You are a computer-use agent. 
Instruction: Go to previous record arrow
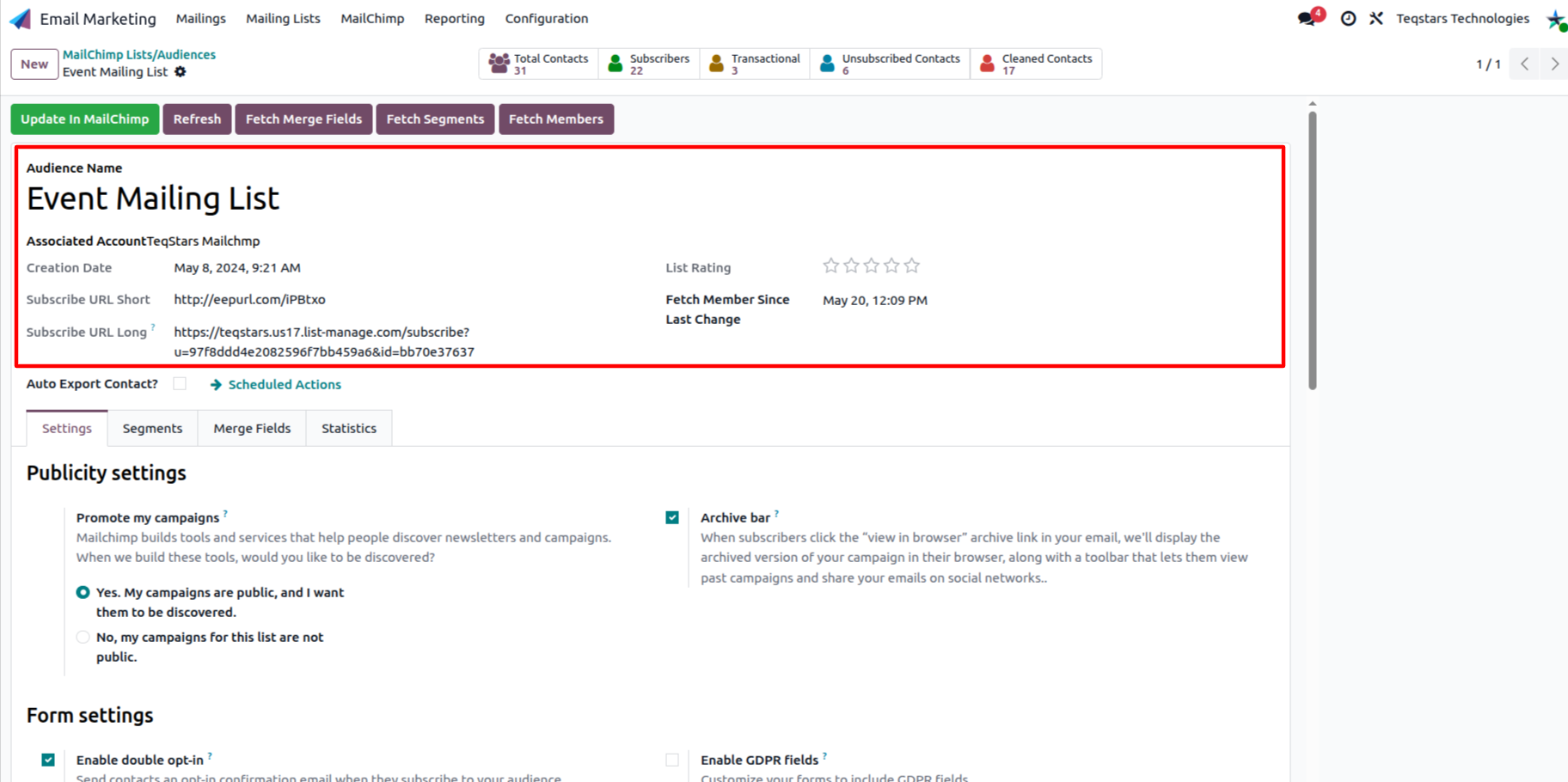click(1525, 64)
